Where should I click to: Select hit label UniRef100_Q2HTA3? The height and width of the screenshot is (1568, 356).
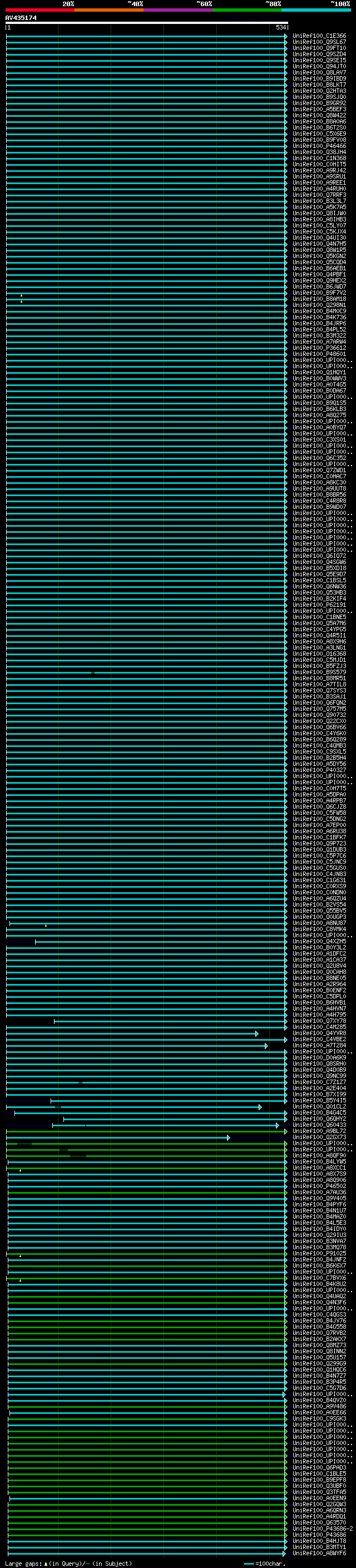(319, 91)
